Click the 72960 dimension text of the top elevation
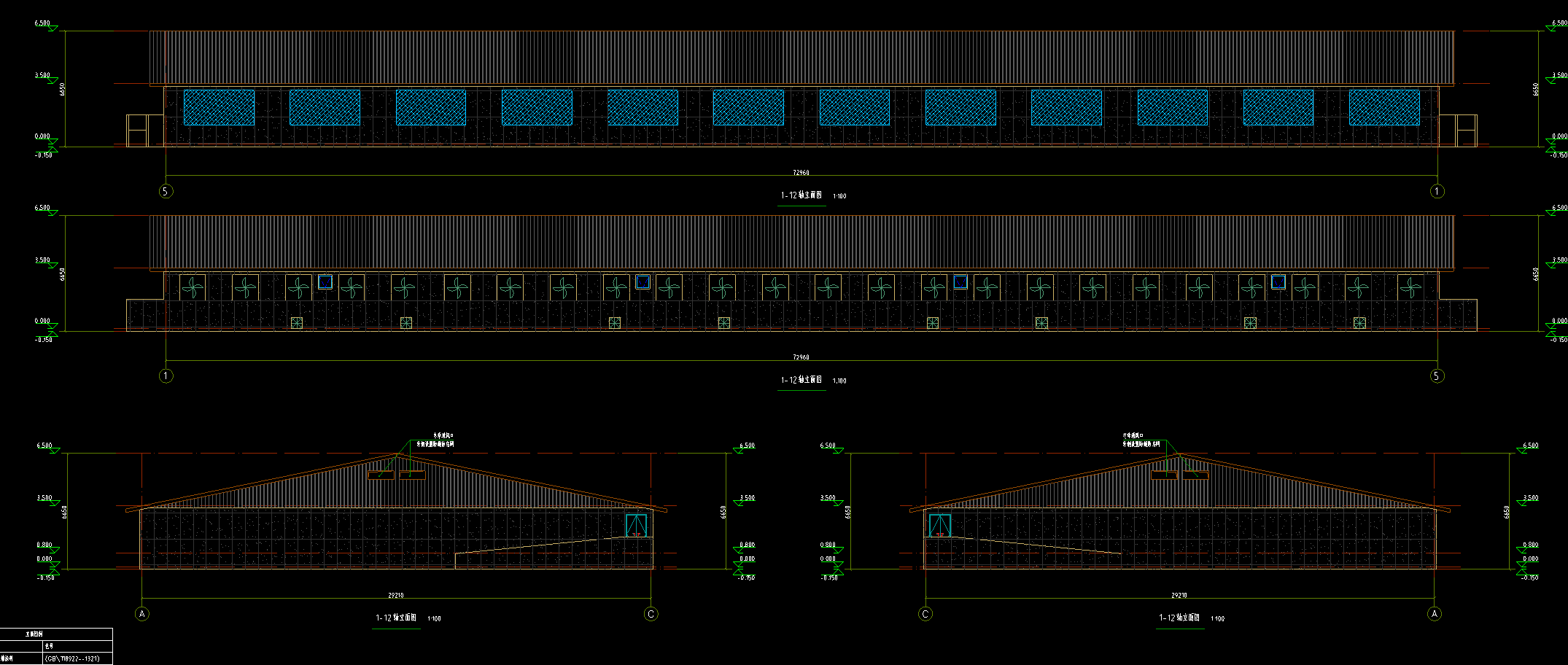The width and height of the screenshot is (1568, 665). coord(801,173)
